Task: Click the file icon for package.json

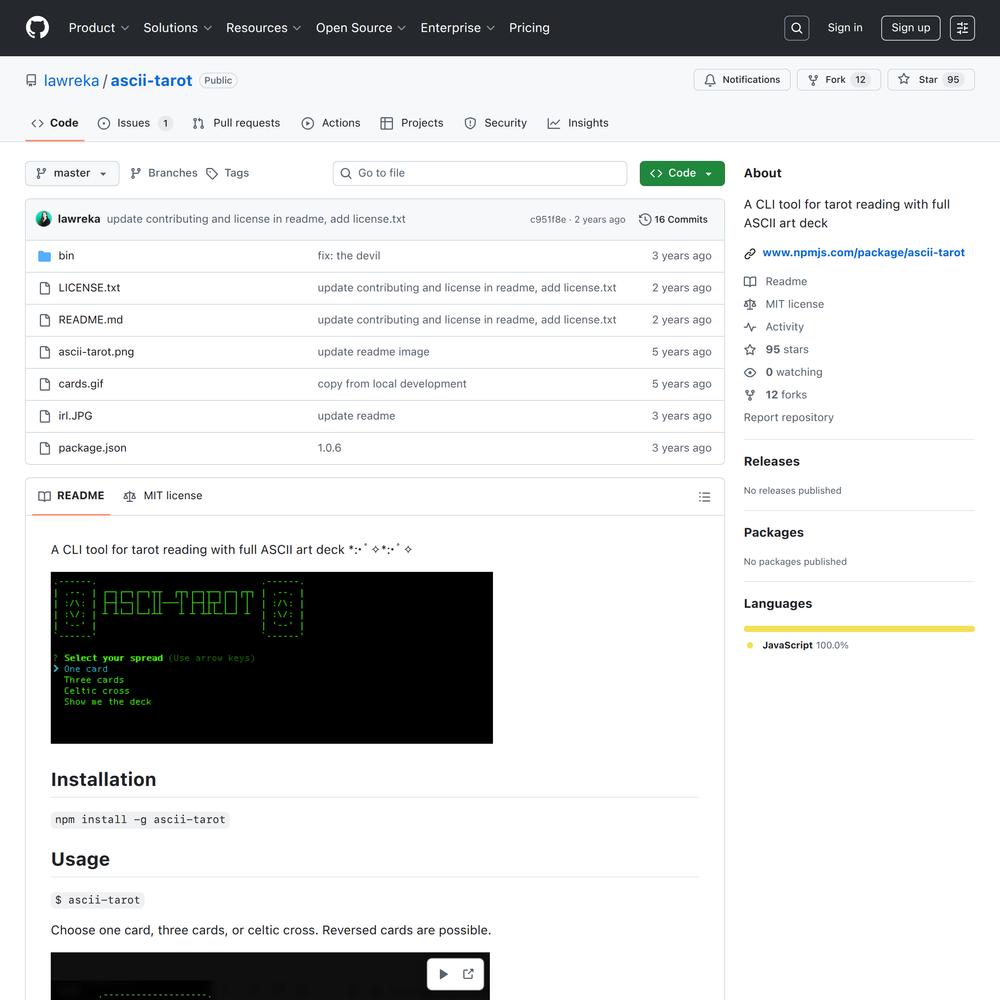Action: (45, 448)
